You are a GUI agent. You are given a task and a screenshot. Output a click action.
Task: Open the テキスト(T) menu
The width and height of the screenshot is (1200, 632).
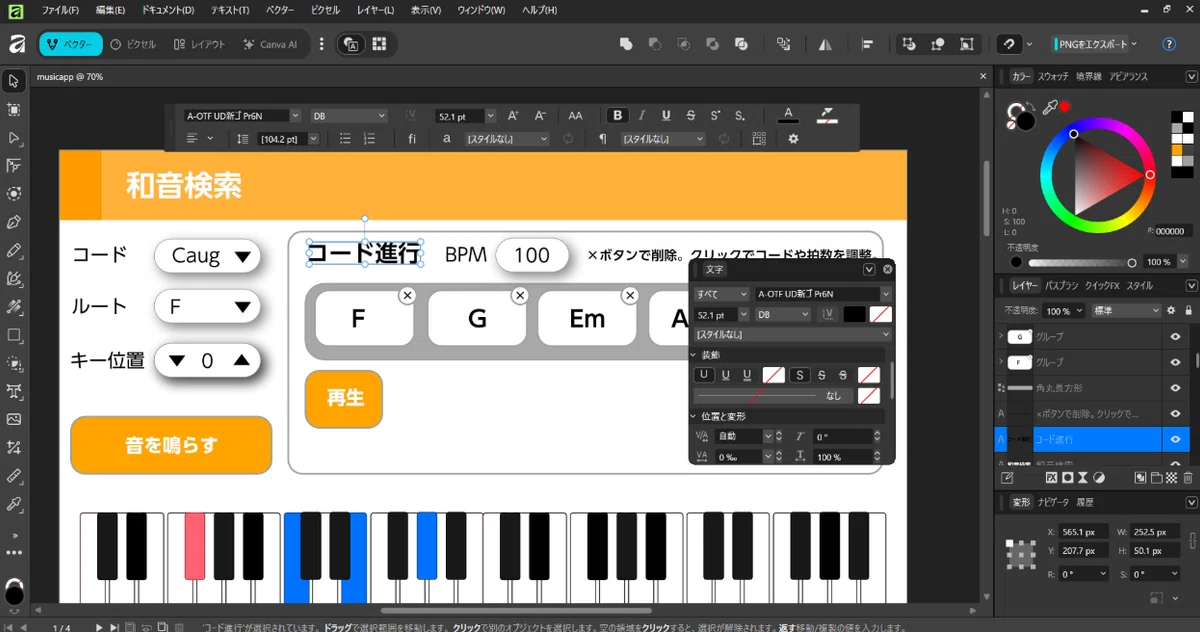click(x=230, y=9)
